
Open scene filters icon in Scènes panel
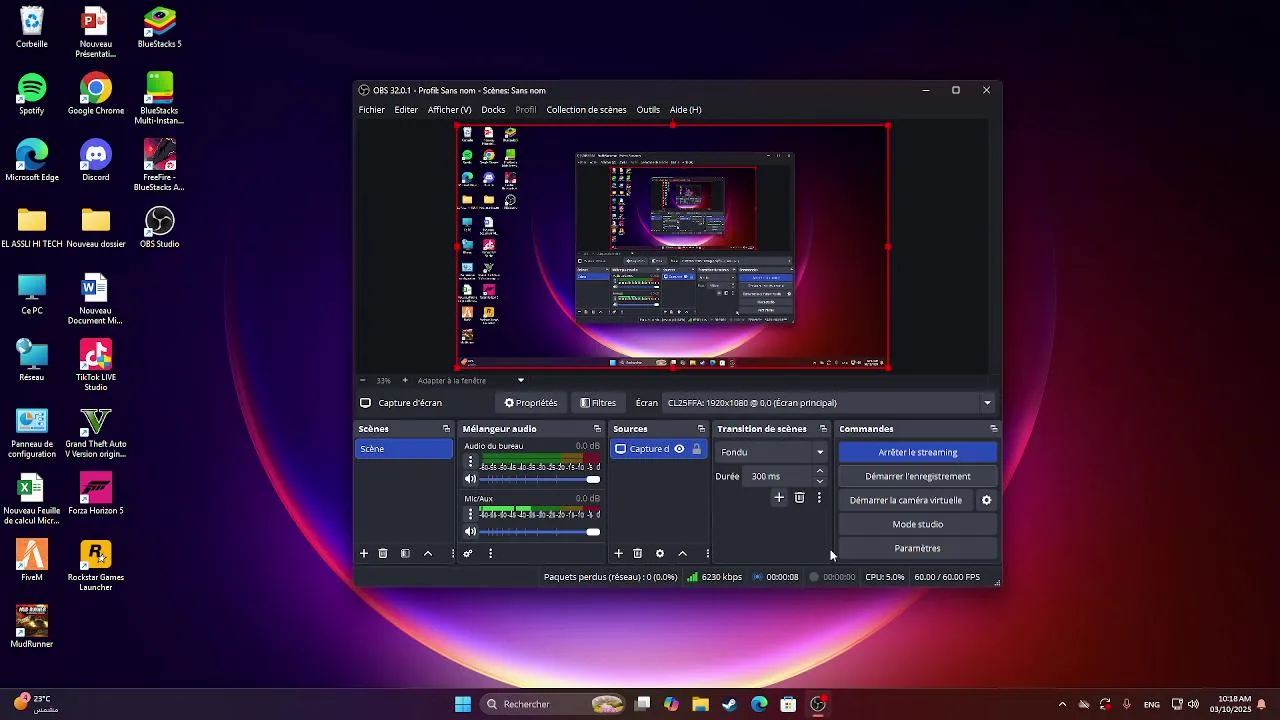point(405,553)
